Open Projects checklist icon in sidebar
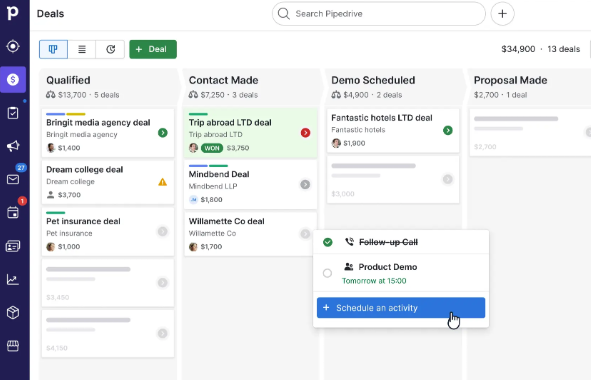 (13, 113)
